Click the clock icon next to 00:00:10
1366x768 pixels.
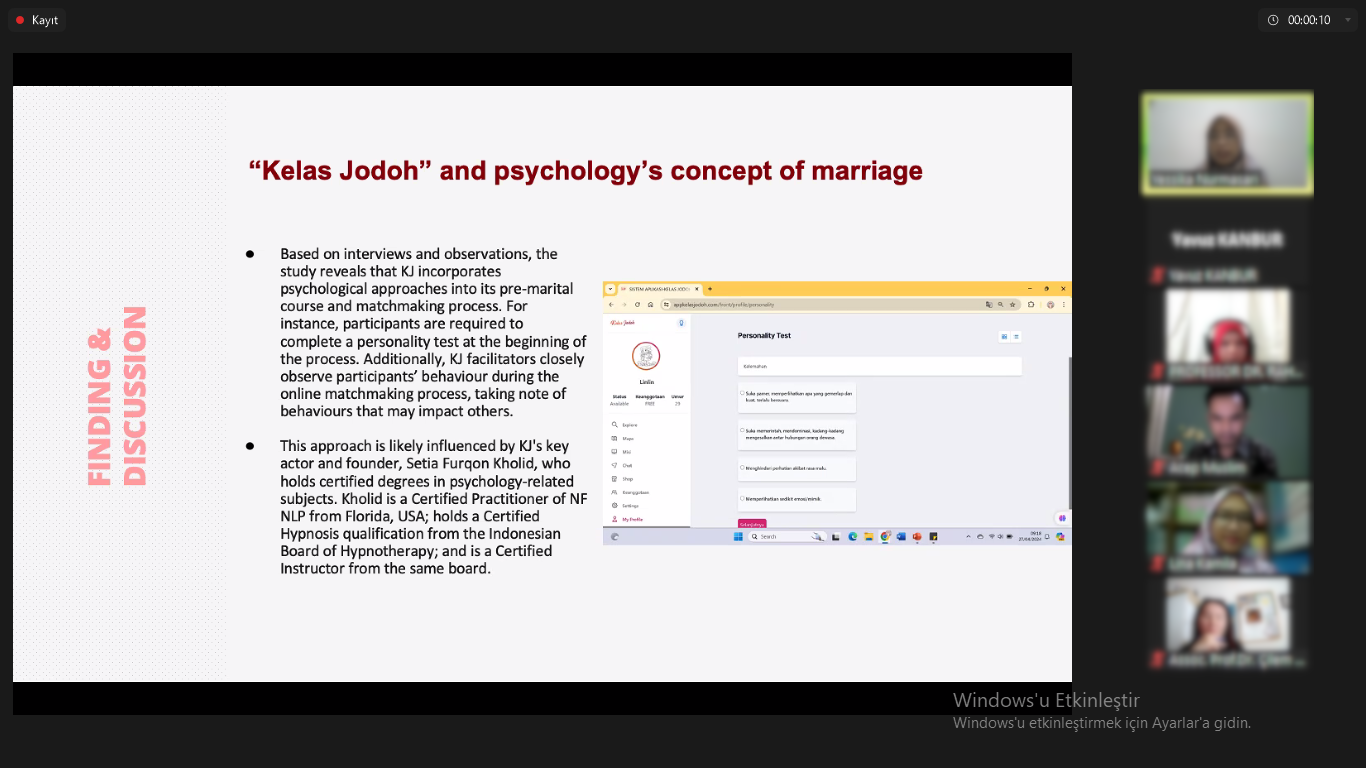coord(1273,20)
